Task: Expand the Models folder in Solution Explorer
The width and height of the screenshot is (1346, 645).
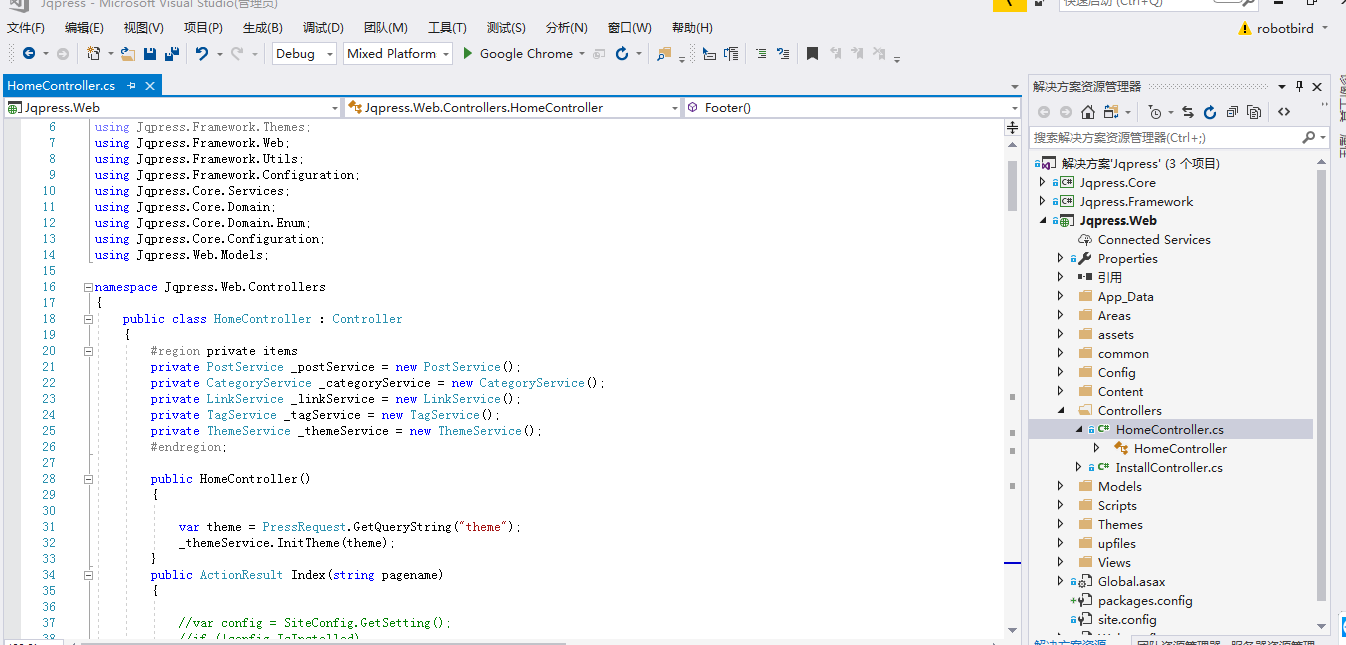Action: pyautogui.click(x=1061, y=487)
